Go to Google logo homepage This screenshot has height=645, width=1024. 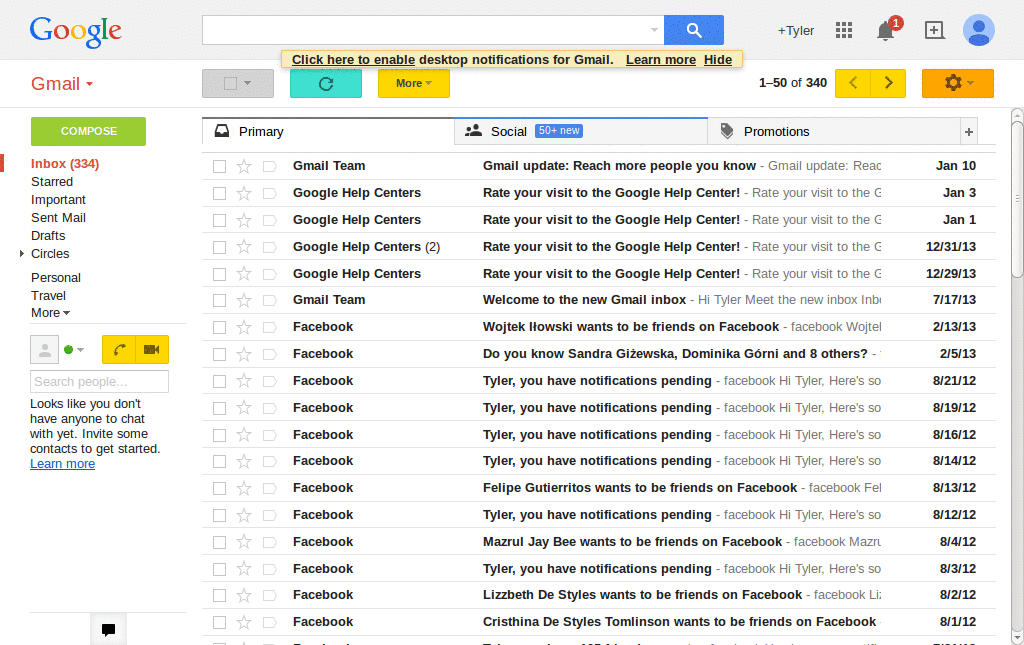75,31
